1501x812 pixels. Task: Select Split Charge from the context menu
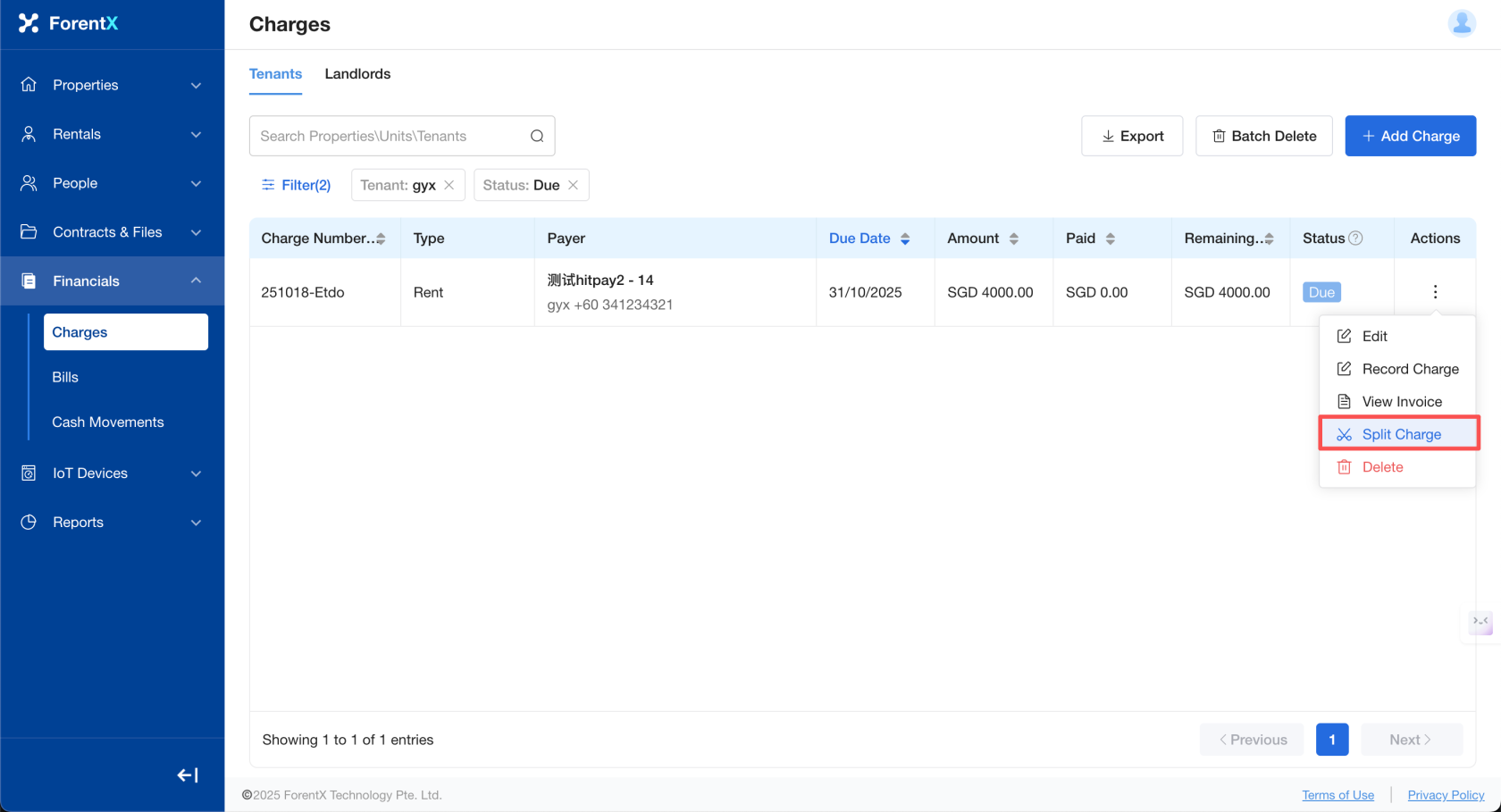click(1400, 434)
